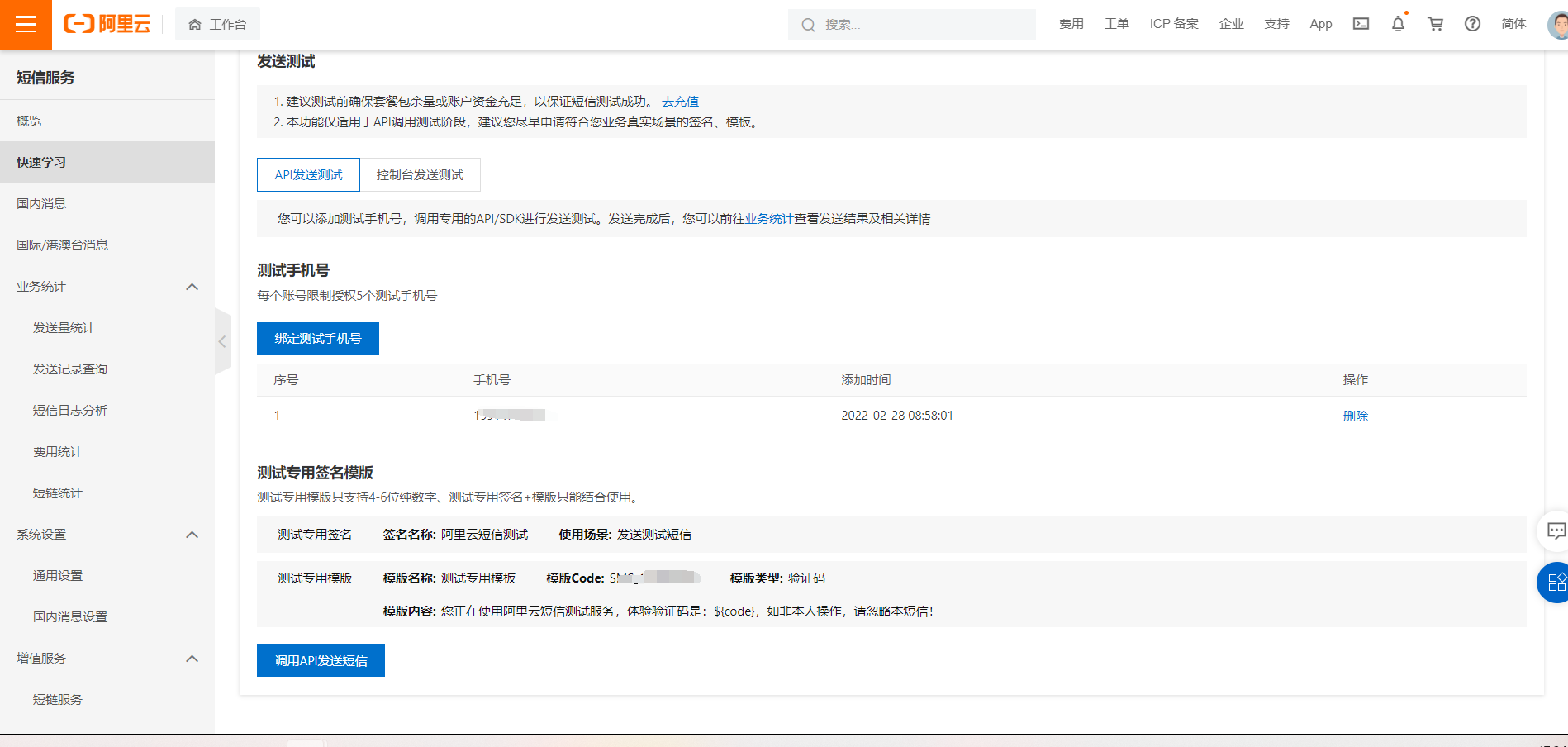Click the 序号 column header
Screen dimensions: 1568x747
point(286,379)
